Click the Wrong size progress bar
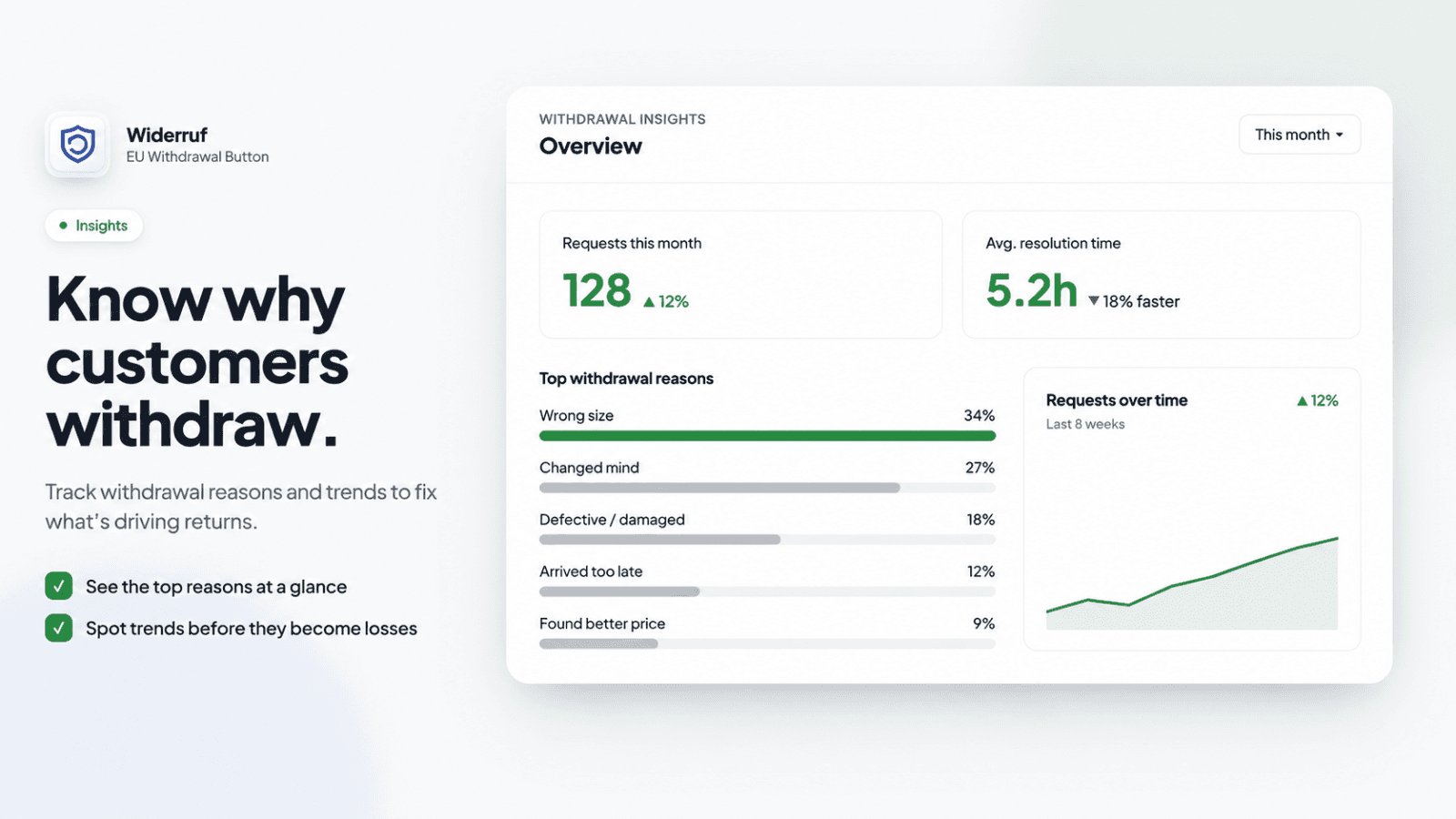The width and height of the screenshot is (1456, 819). [767, 436]
